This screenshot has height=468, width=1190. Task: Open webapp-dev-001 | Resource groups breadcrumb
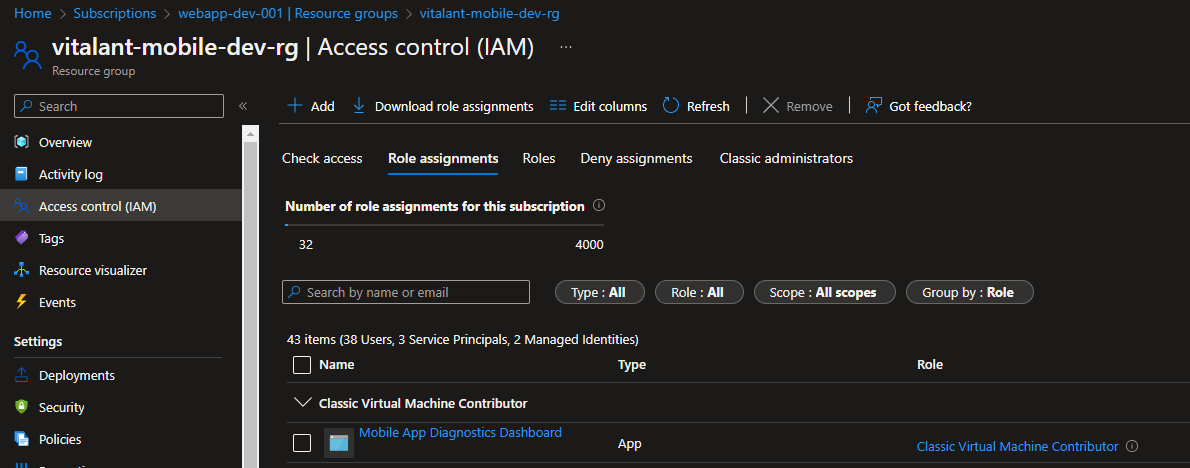(288, 13)
